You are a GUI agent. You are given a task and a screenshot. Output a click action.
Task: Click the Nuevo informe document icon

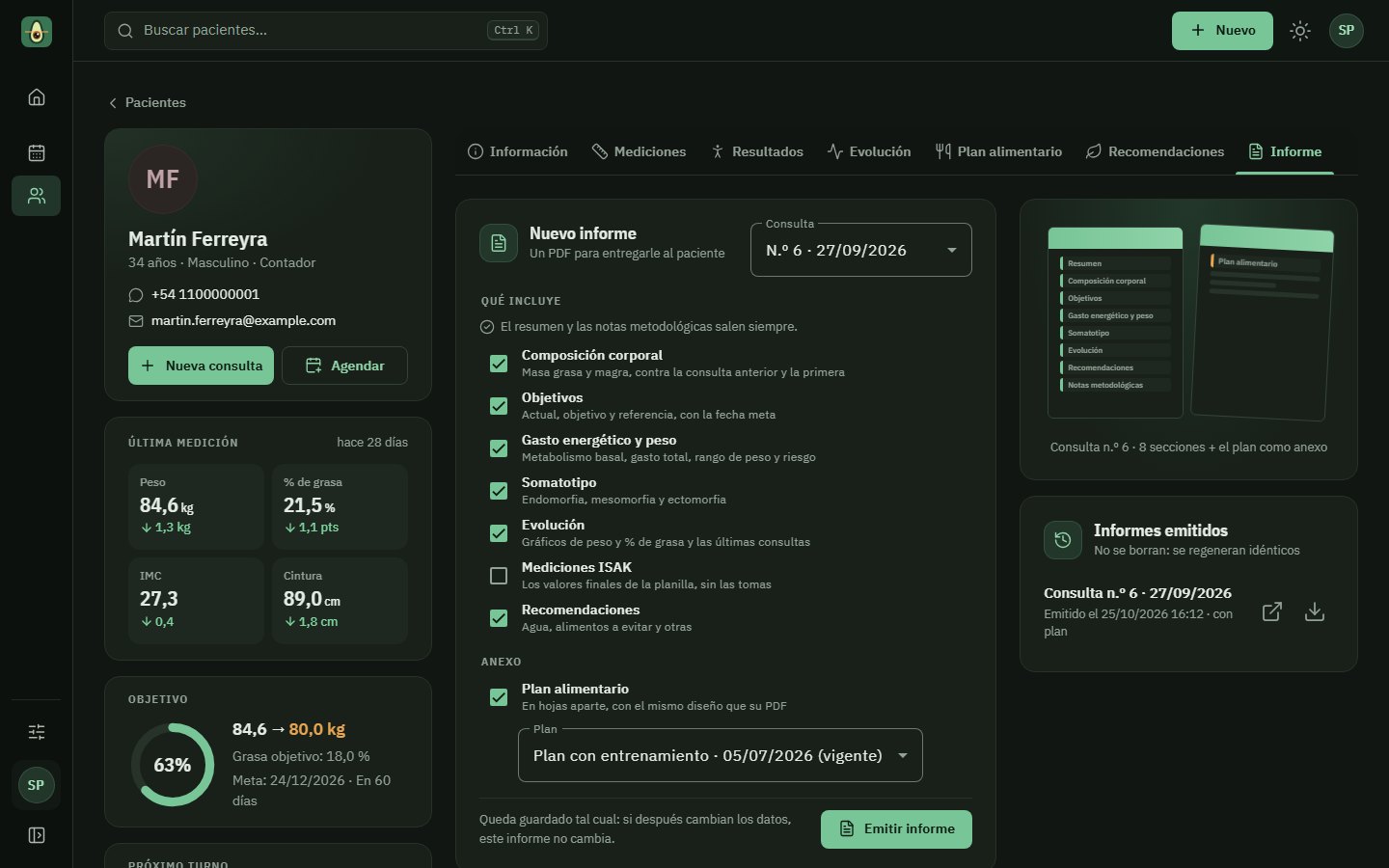499,243
